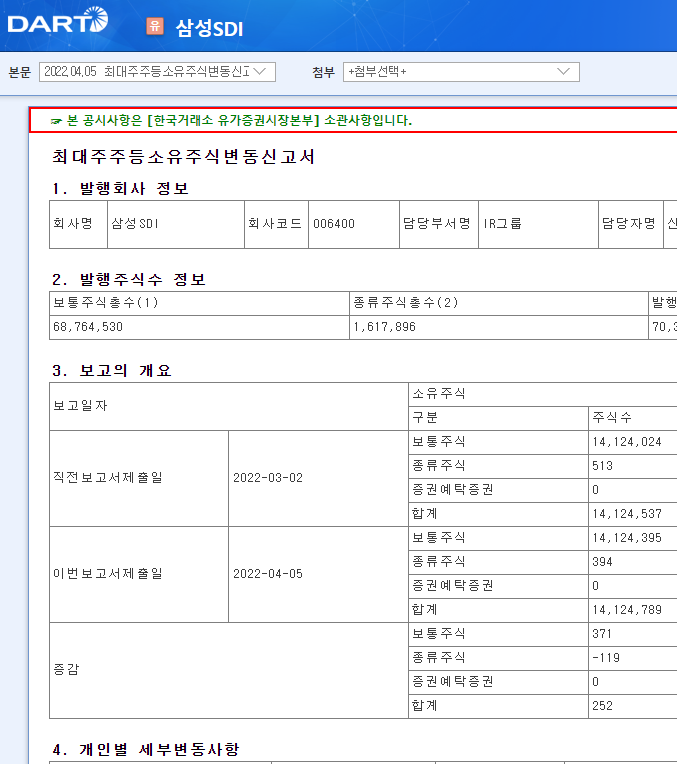Select company code 006400 cell
This screenshot has width=677, height=764.
[354, 224]
